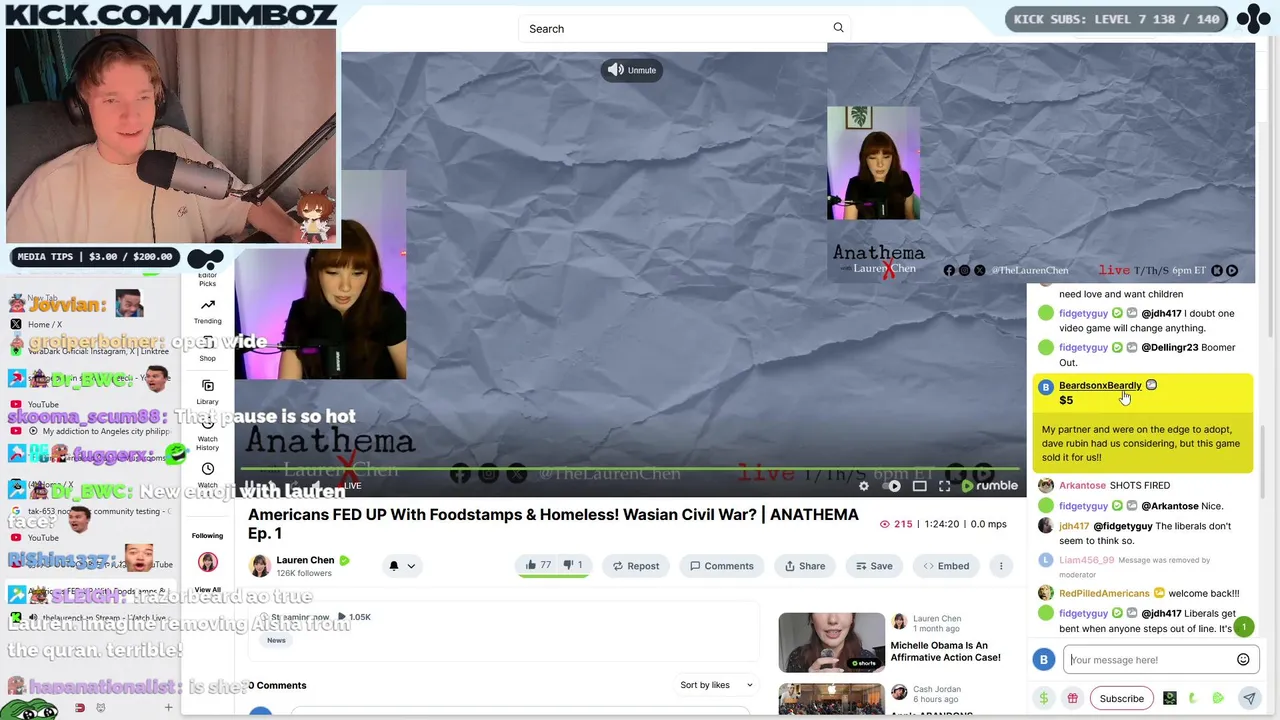Dislike the video thumbs down
The height and width of the screenshot is (720, 1280).
click(573, 565)
